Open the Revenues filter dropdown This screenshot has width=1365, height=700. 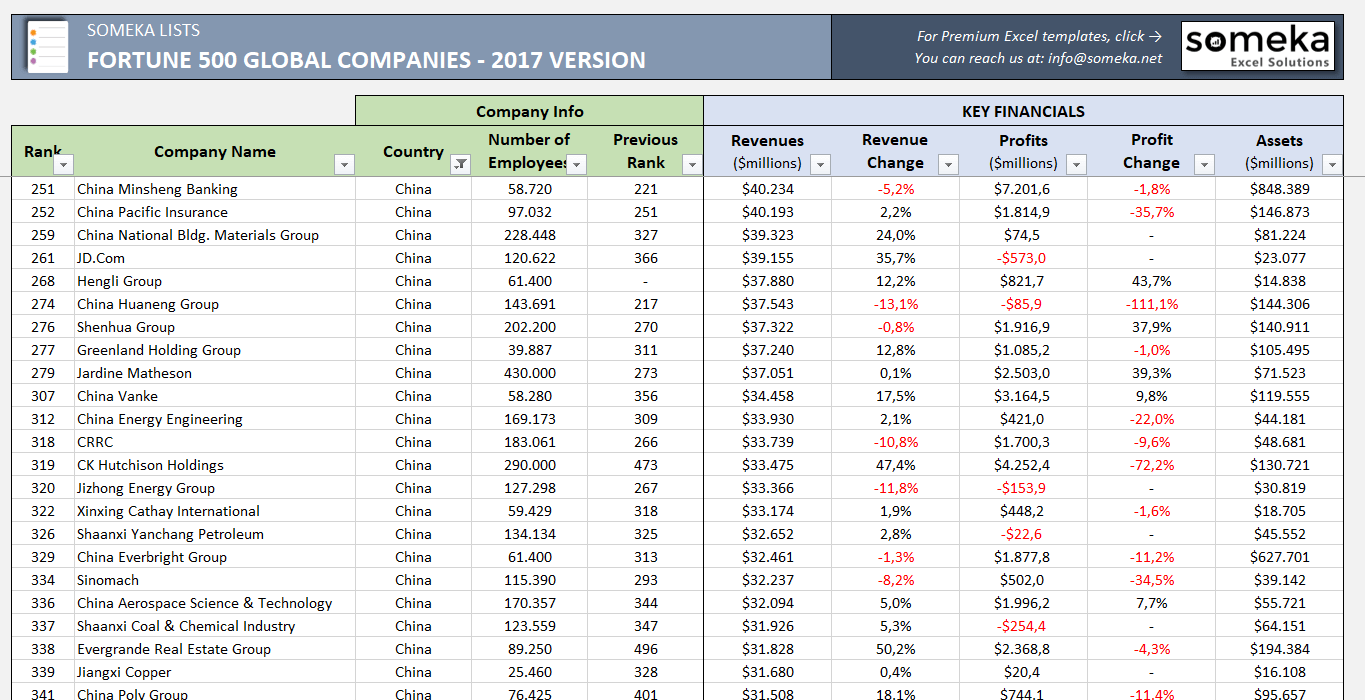820,164
